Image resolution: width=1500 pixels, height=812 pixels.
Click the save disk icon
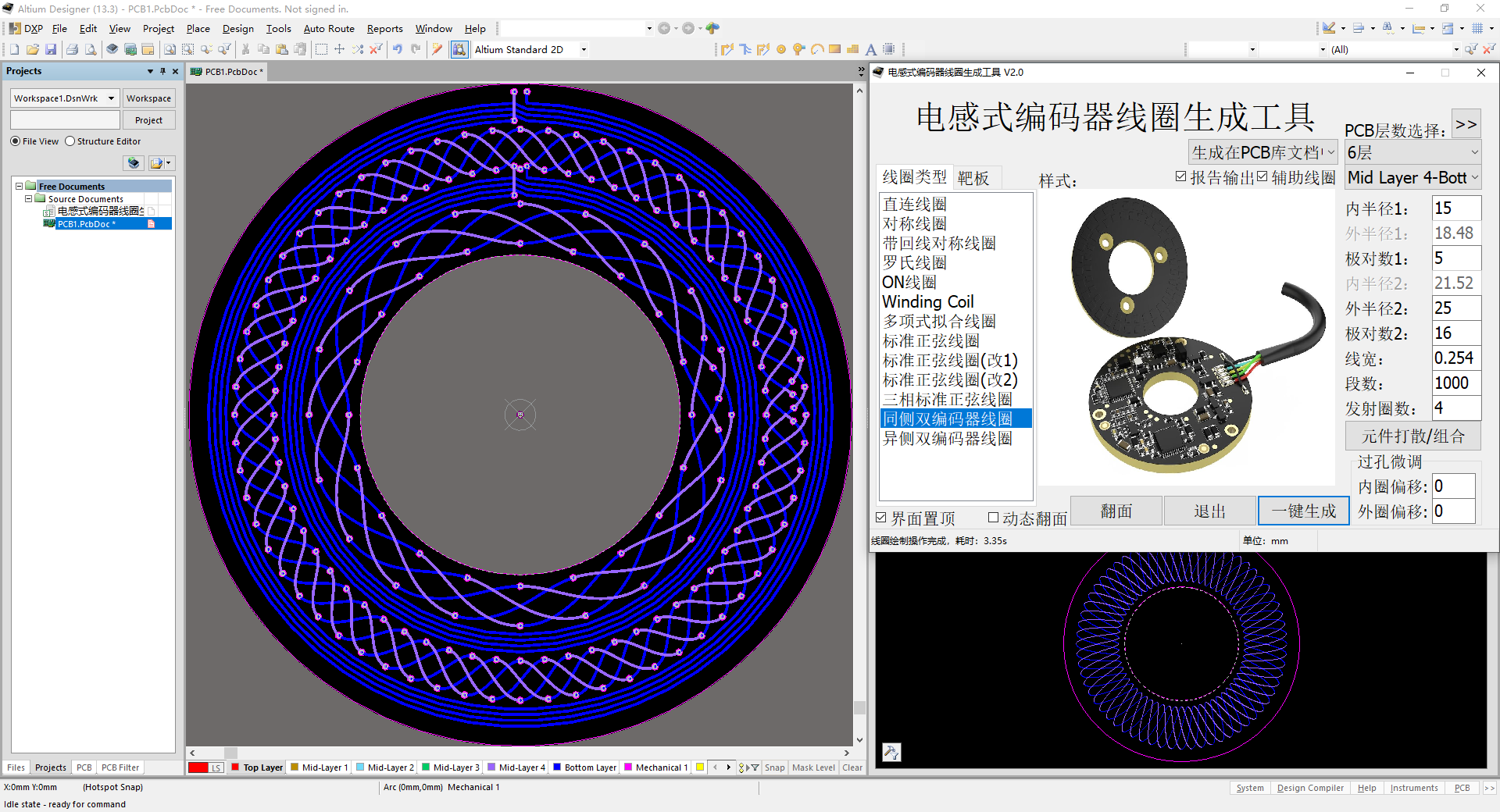tap(51, 49)
